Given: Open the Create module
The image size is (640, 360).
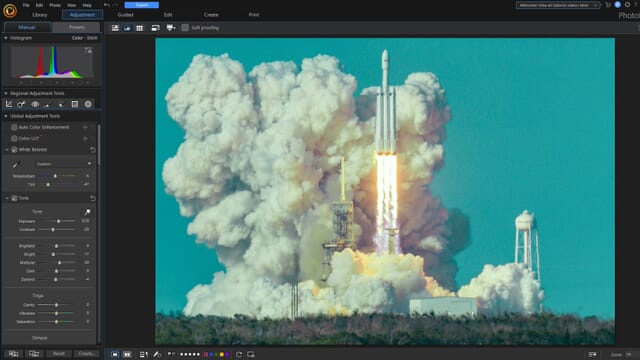Looking at the screenshot, I should click(211, 15).
